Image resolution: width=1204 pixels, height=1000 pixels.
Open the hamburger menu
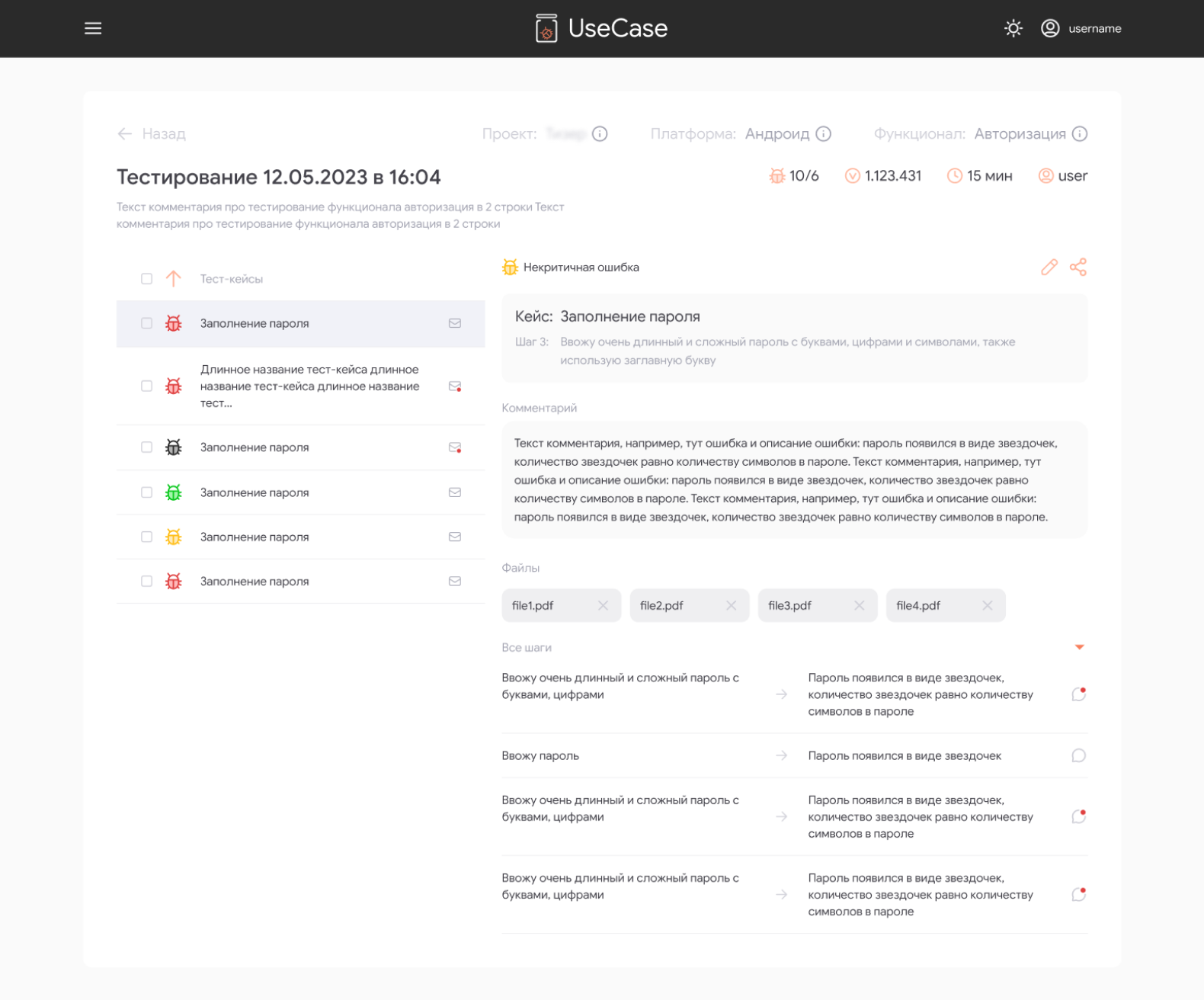click(x=93, y=28)
